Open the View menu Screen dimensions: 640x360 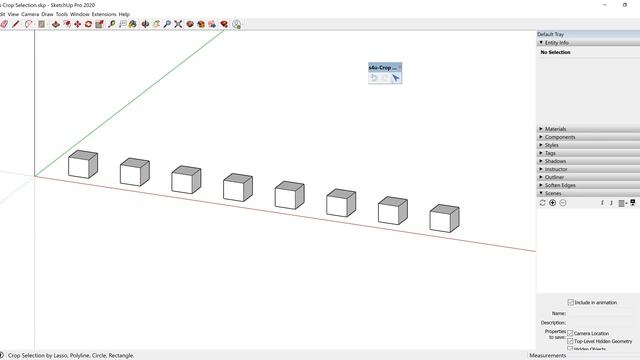coord(13,14)
